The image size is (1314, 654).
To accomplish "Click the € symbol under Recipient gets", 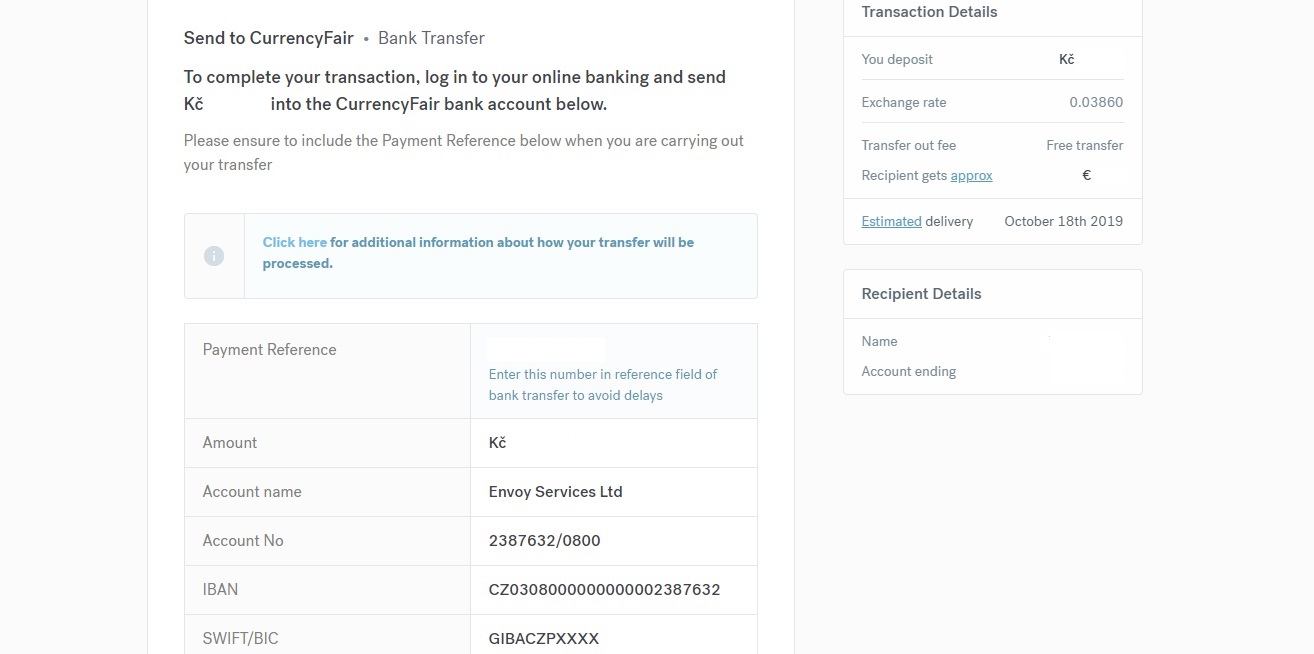I will tap(1087, 175).
